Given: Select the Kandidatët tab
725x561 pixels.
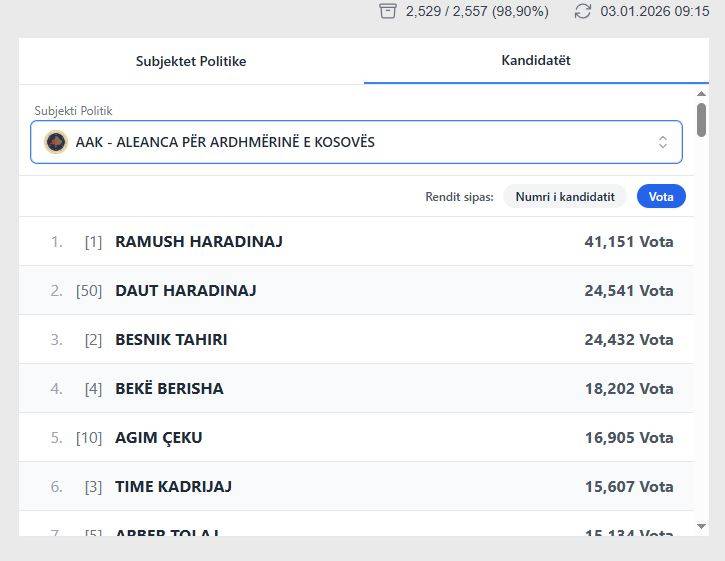Looking at the screenshot, I should (x=536, y=60).
